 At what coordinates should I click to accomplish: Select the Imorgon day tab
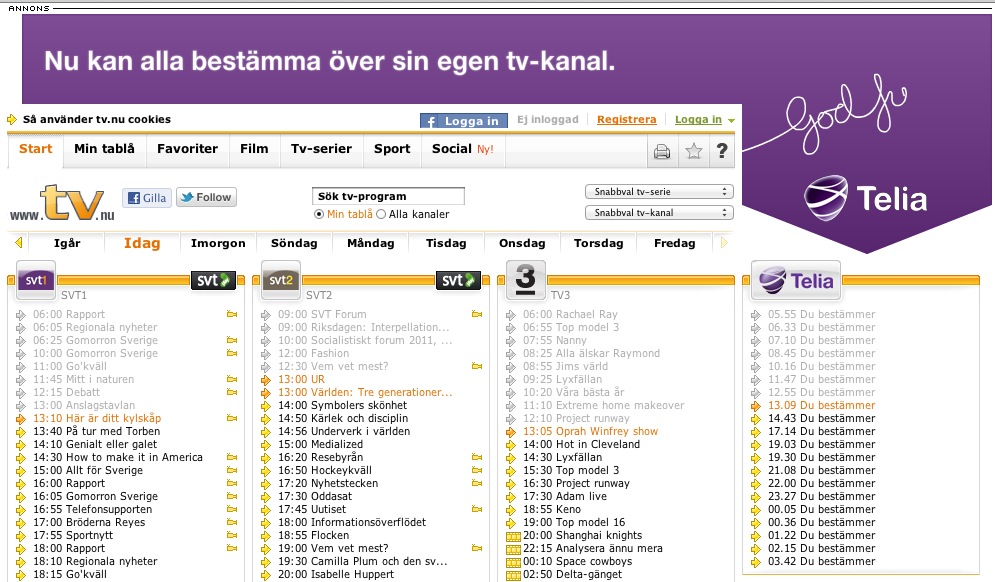point(218,243)
